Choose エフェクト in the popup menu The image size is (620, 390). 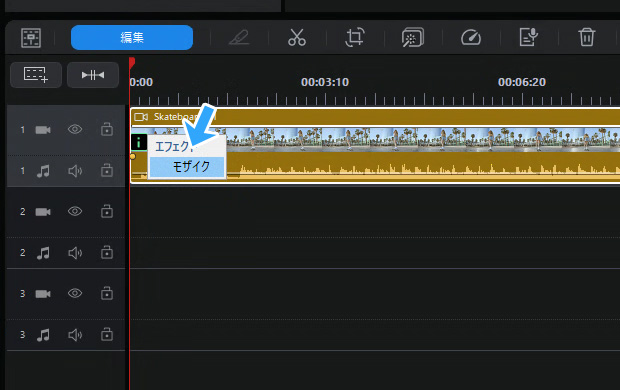click(x=174, y=147)
